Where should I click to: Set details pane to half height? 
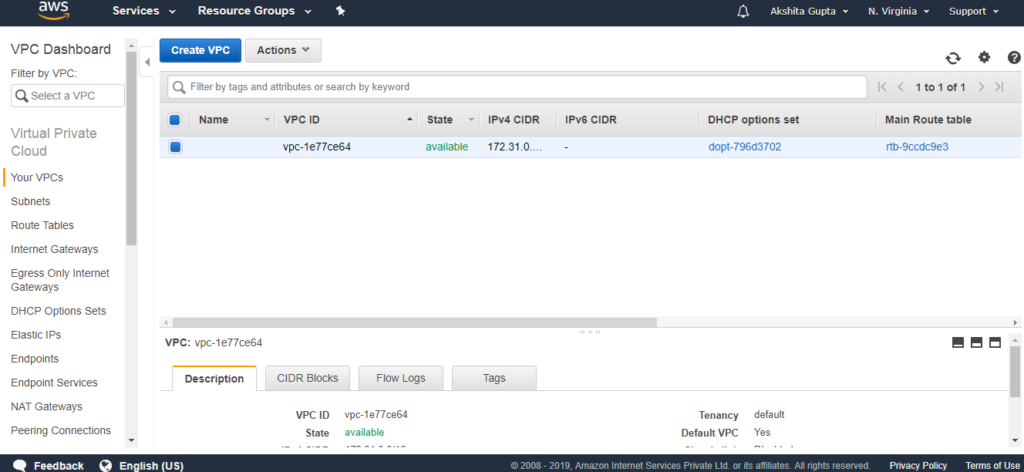pyautogui.click(x=976, y=343)
